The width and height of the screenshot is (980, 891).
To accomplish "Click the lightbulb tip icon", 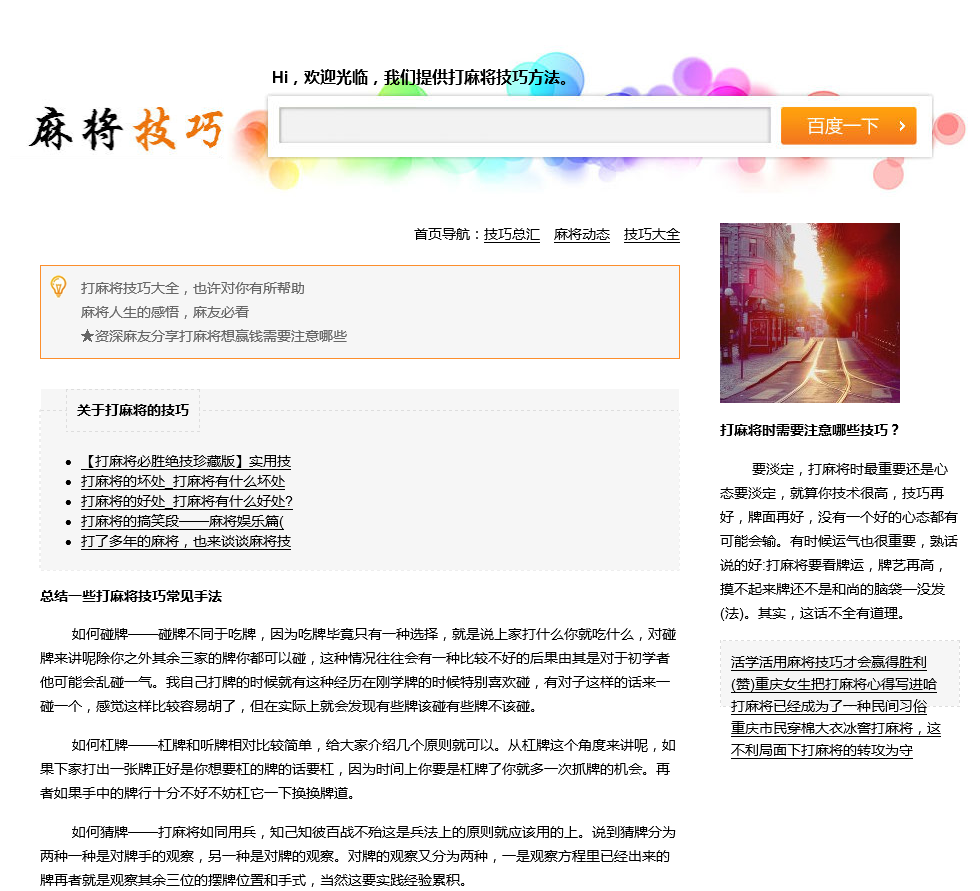I will click(x=58, y=286).
